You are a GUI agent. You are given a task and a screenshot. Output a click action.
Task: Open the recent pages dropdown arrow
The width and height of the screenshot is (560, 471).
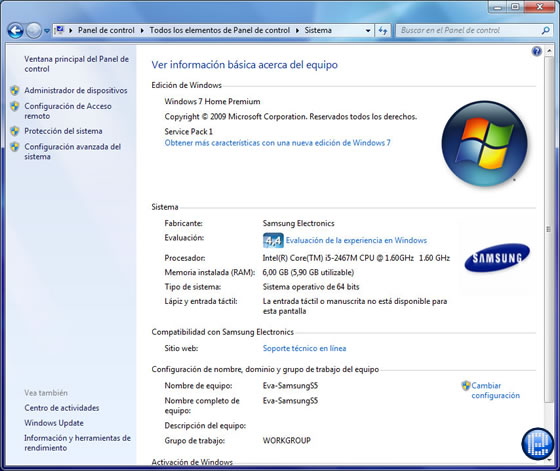47,31
